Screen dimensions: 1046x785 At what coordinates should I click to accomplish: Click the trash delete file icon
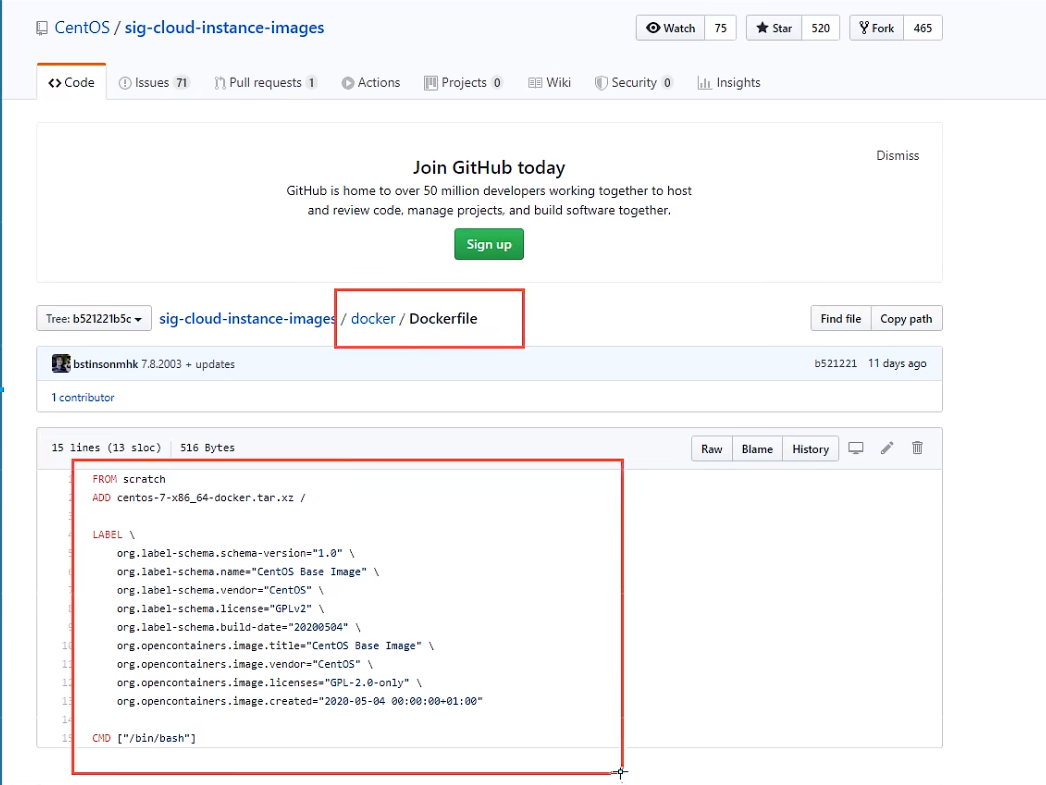(x=917, y=448)
